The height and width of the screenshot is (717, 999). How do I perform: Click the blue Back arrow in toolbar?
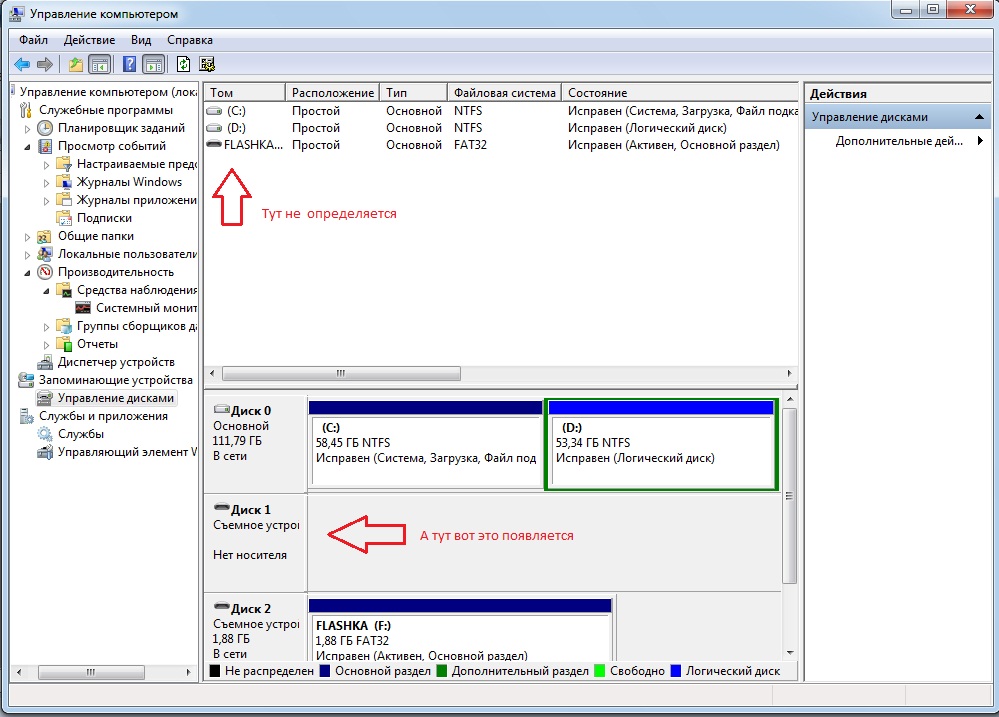click(x=22, y=65)
